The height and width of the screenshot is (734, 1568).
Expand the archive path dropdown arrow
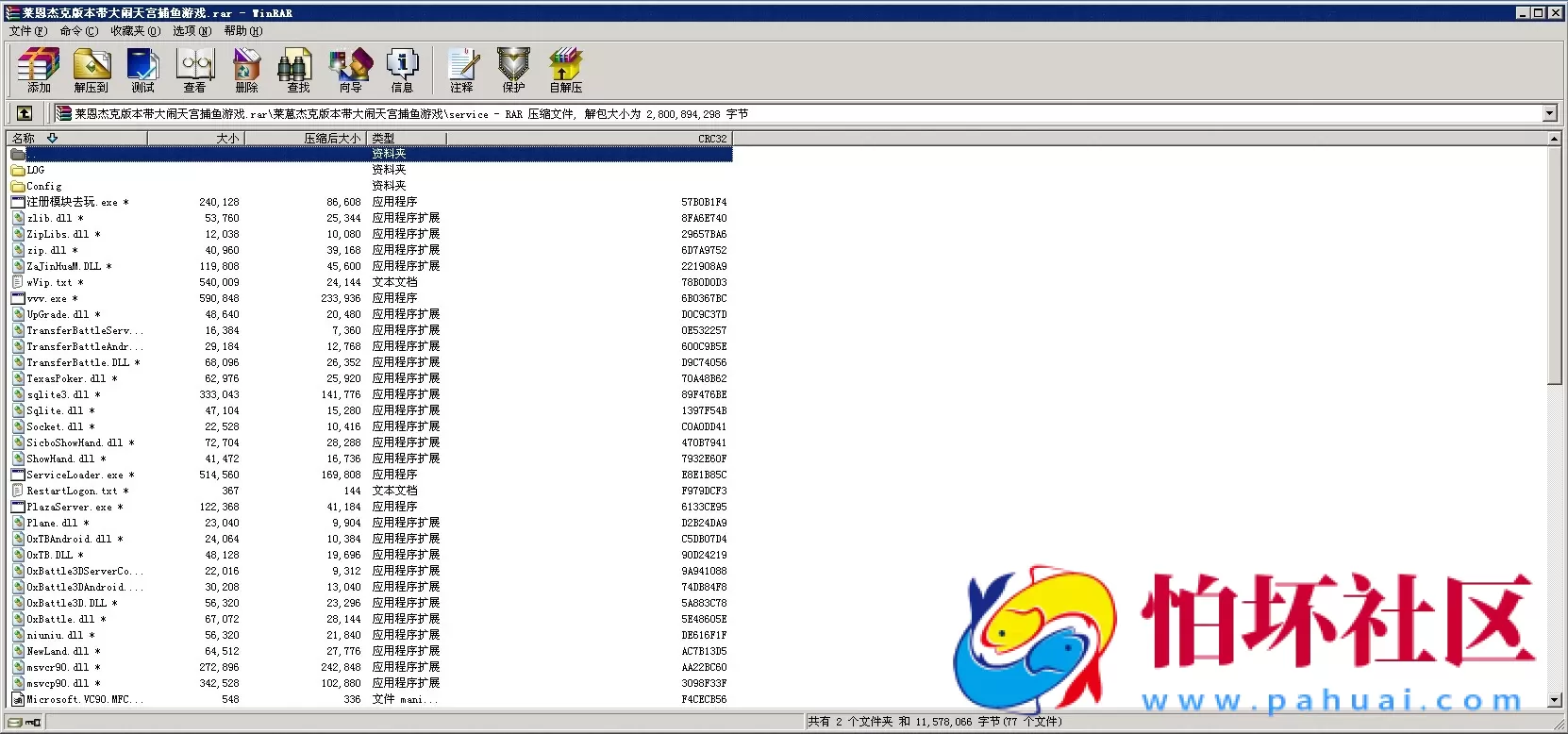1549,113
